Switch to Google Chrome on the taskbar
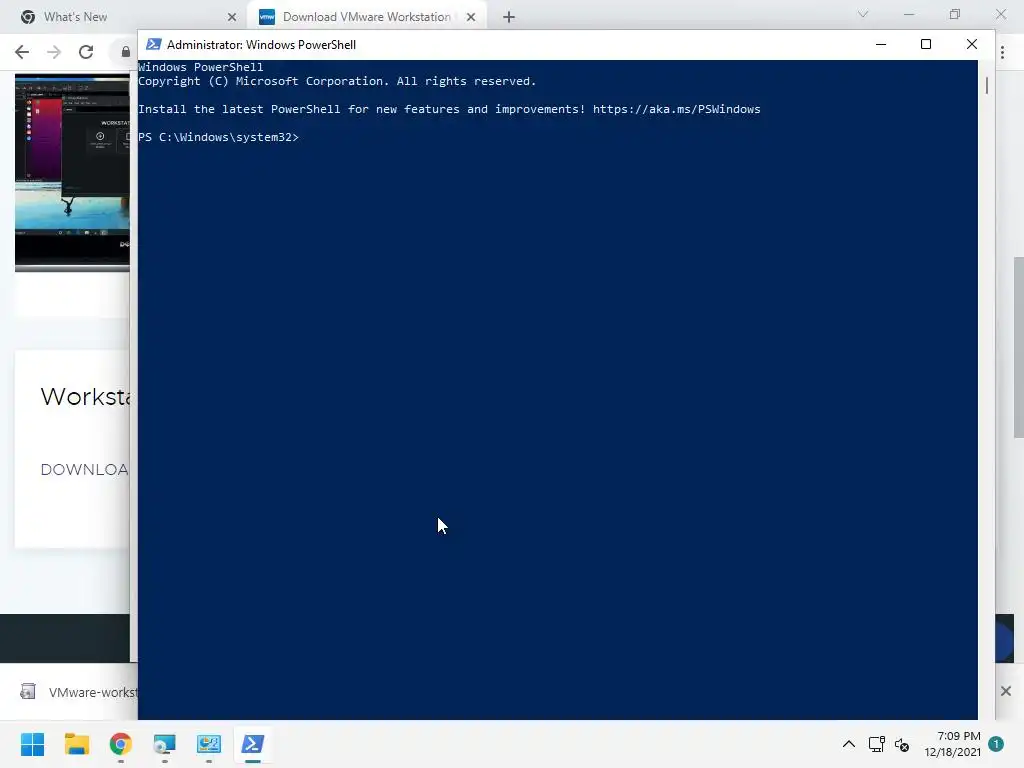The height and width of the screenshot is (768, 1024). click(x=121, y=744)
